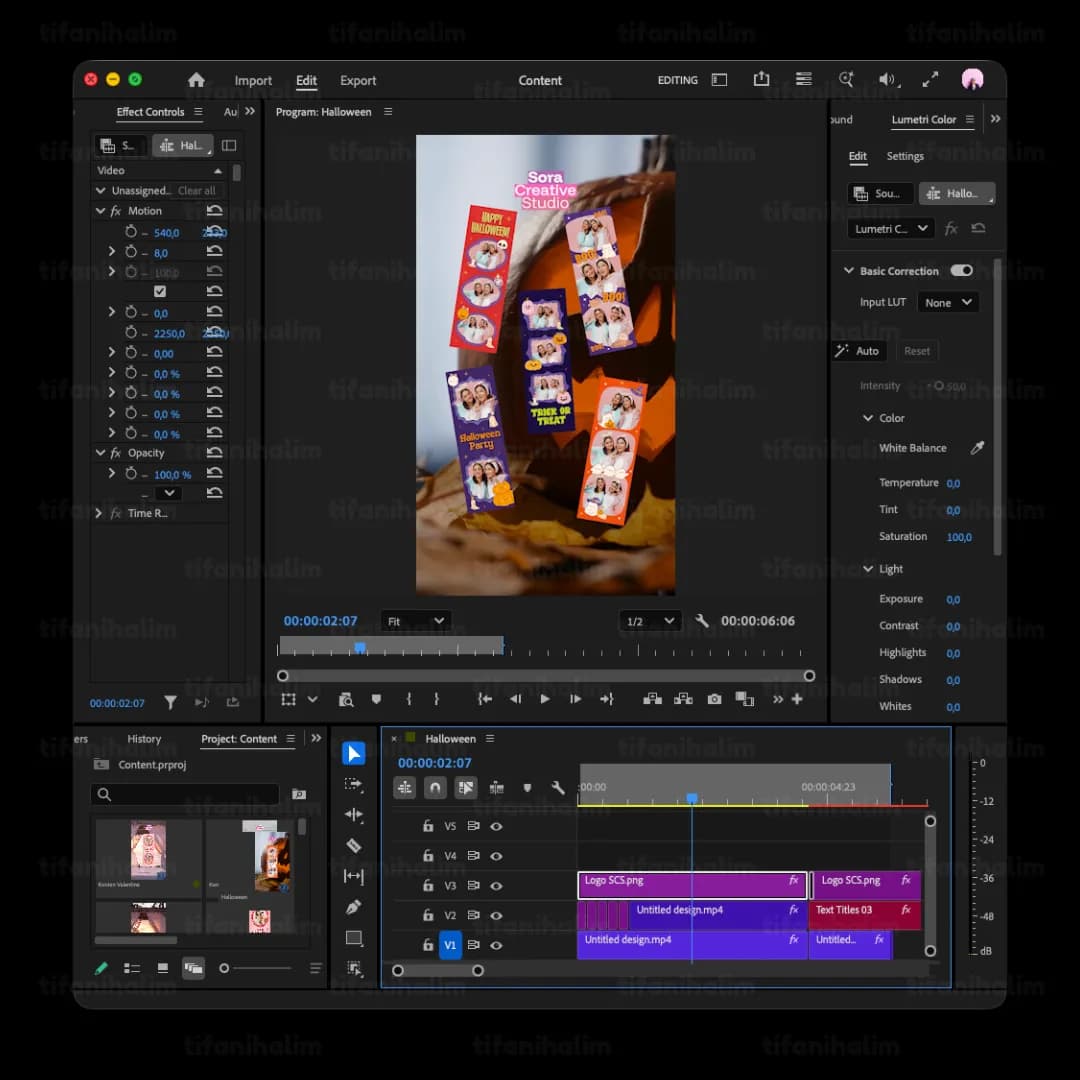Play the program monitor video

[x=545, y=699]
